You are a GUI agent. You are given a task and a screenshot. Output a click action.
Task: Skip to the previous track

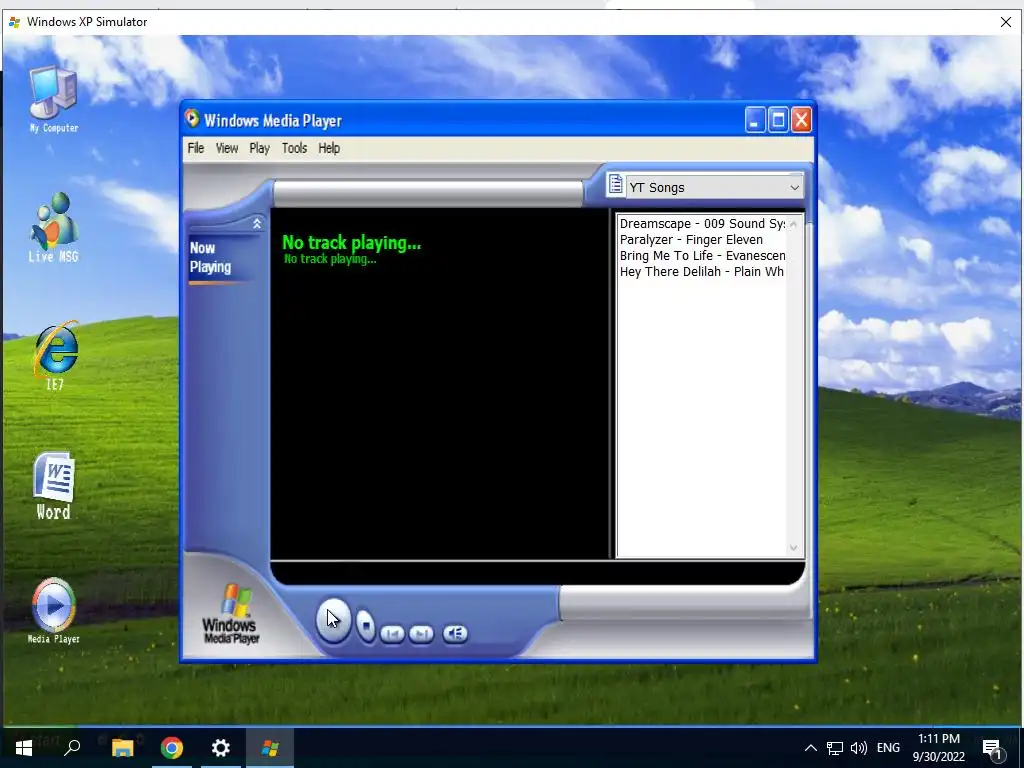click(x=392, y=633)
